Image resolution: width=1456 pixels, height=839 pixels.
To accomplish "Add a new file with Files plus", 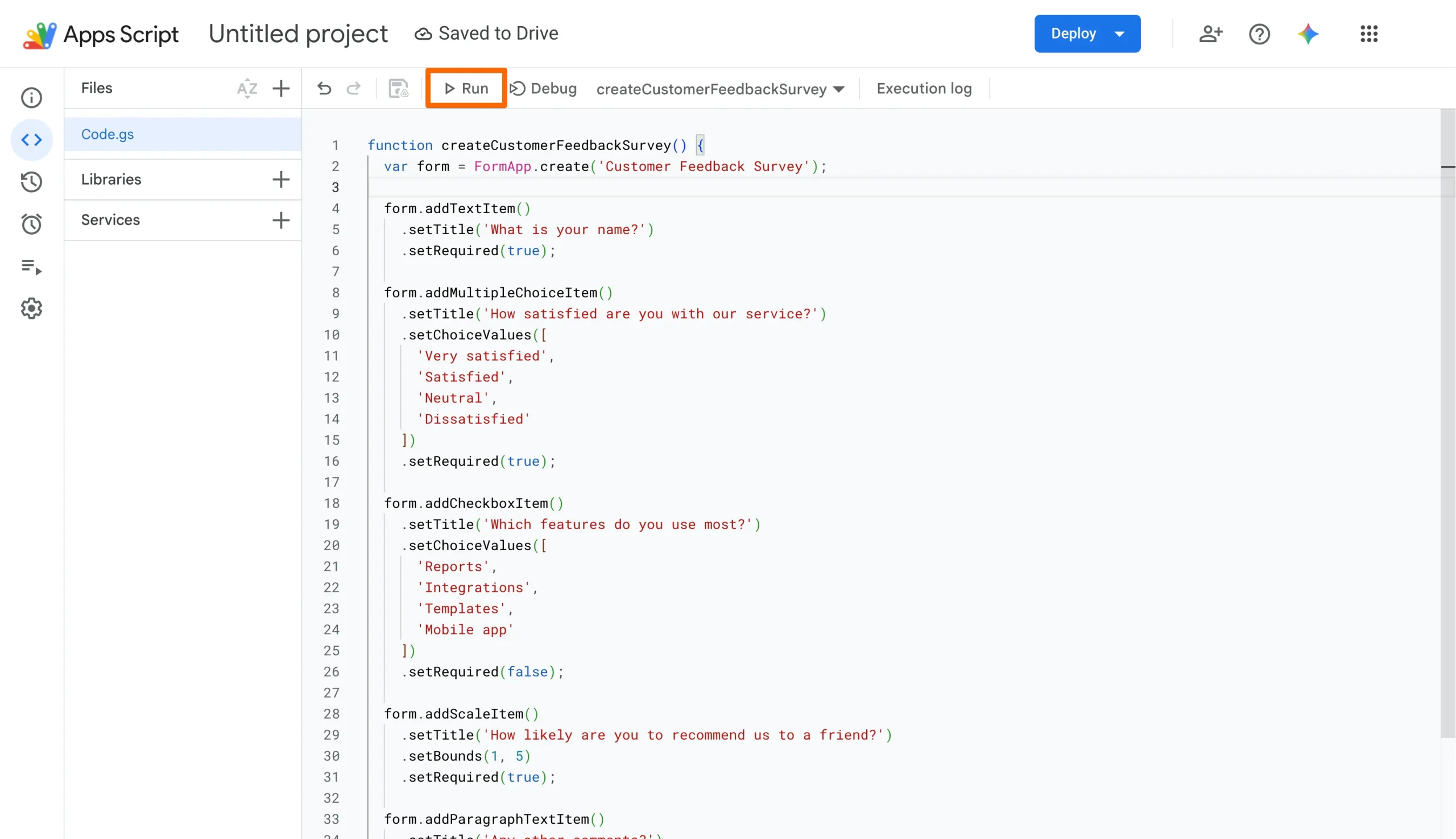I will pos(281,88).
